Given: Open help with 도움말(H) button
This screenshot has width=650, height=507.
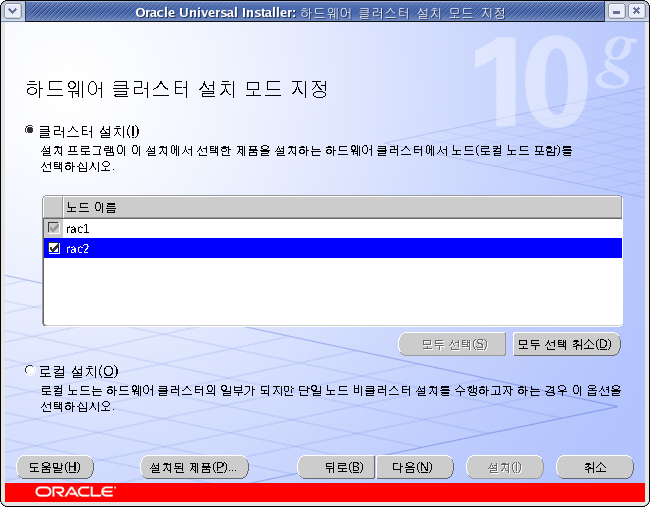Looking at the screenshot, I should [55, 467].
